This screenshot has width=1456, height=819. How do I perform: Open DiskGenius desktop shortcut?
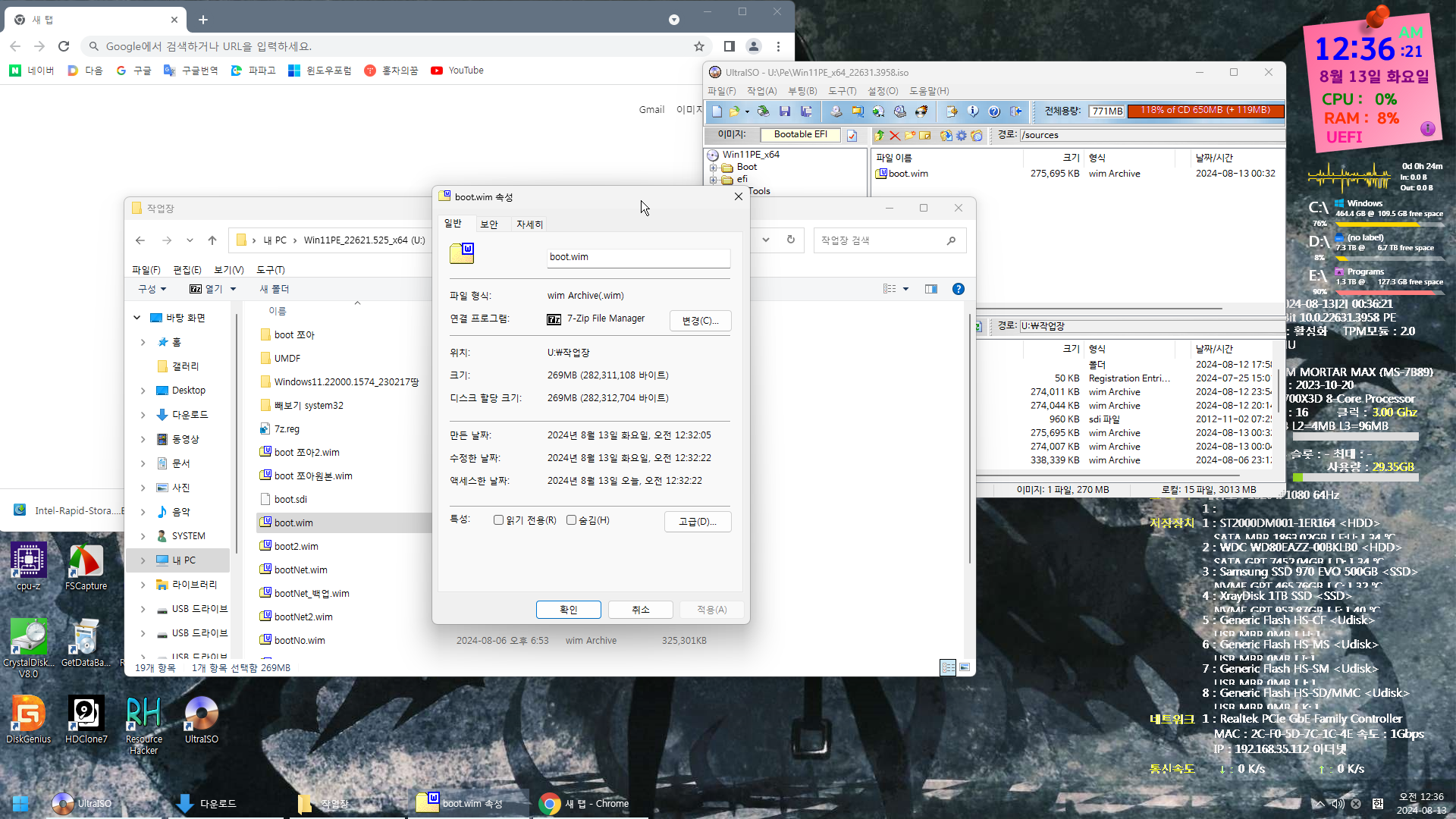point(28,720)
